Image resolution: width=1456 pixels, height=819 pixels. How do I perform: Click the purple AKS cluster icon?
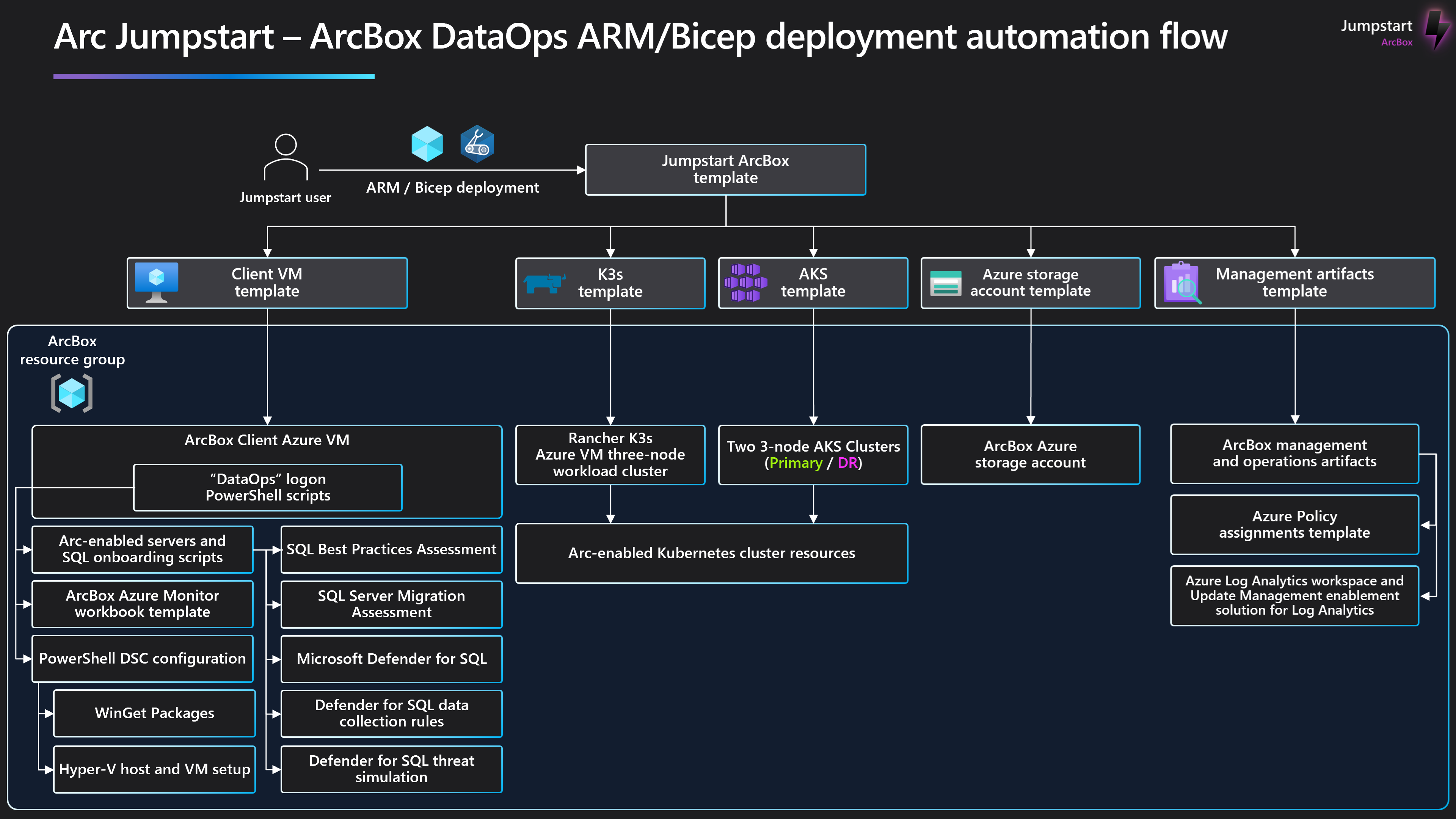[745, 282]
